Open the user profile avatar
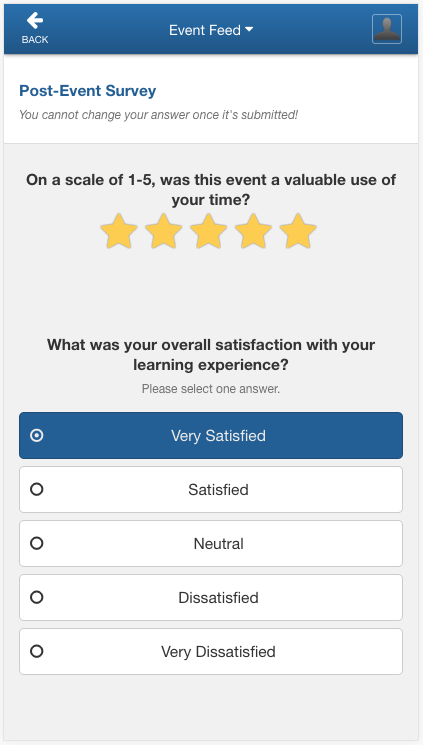The height and width of the screenshot is (745, 423). pyautogui.click(x=387, y=29)
